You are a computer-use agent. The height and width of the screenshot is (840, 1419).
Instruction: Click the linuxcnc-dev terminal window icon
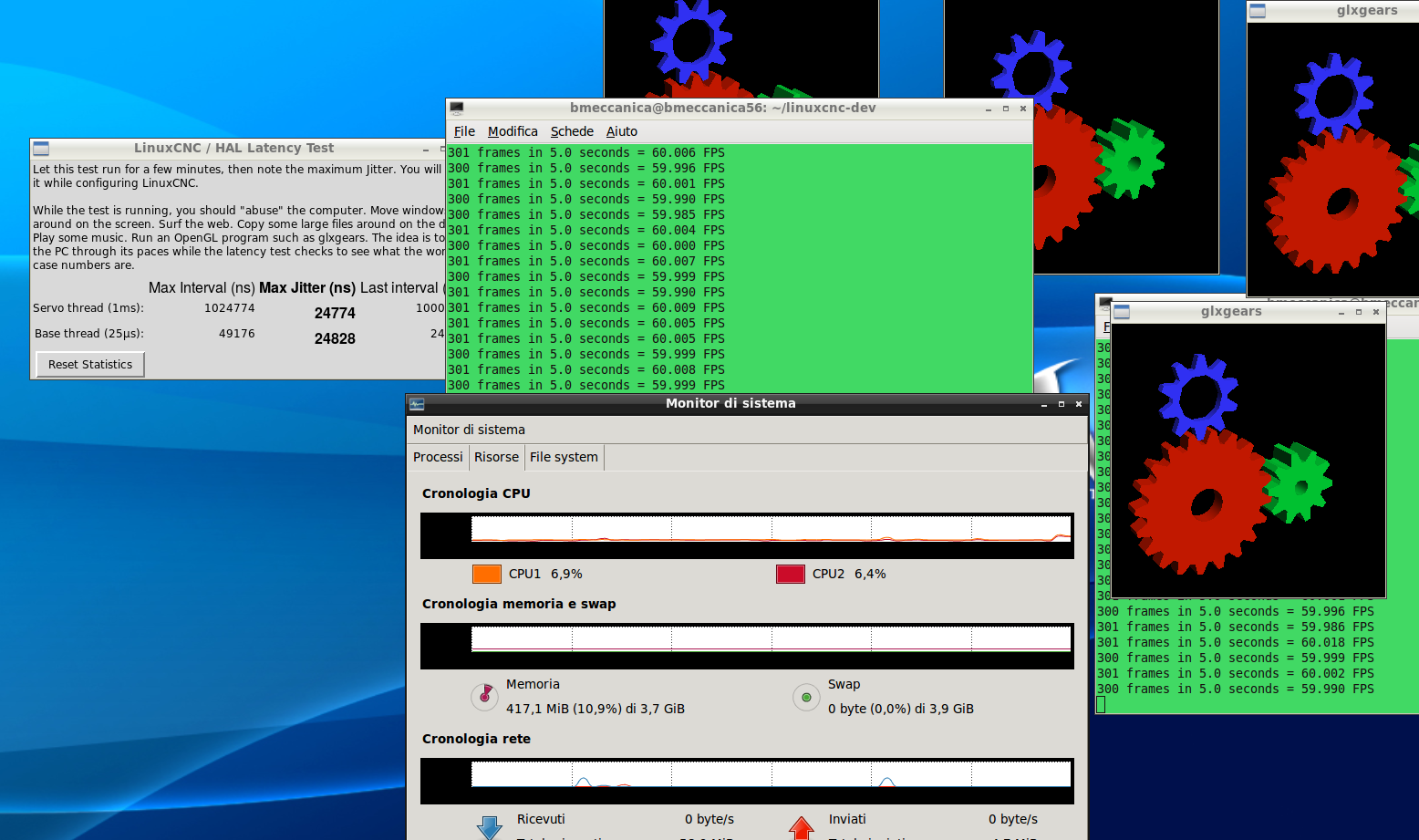click(x=457, y=109)
